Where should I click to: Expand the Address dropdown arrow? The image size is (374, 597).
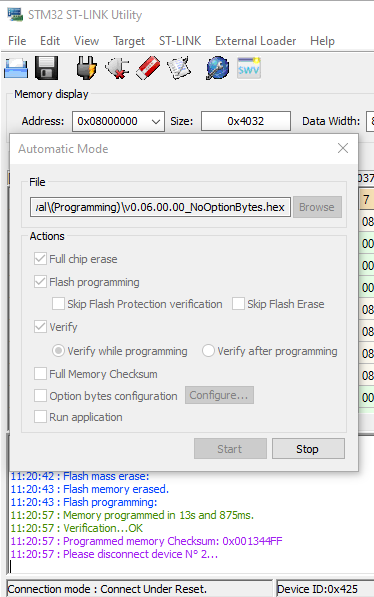[155, 121]
